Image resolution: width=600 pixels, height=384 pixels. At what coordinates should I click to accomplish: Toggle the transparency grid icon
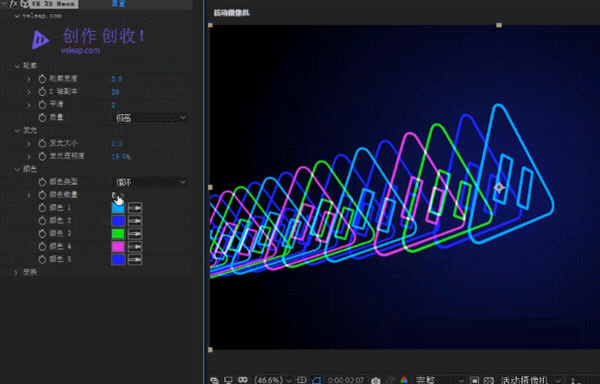tap(489, 381)
